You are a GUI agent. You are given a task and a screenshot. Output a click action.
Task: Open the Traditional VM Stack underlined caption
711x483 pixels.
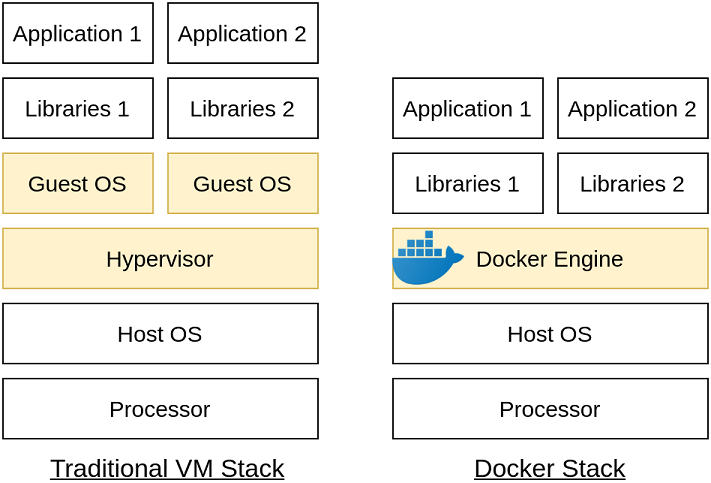[167, 468]
